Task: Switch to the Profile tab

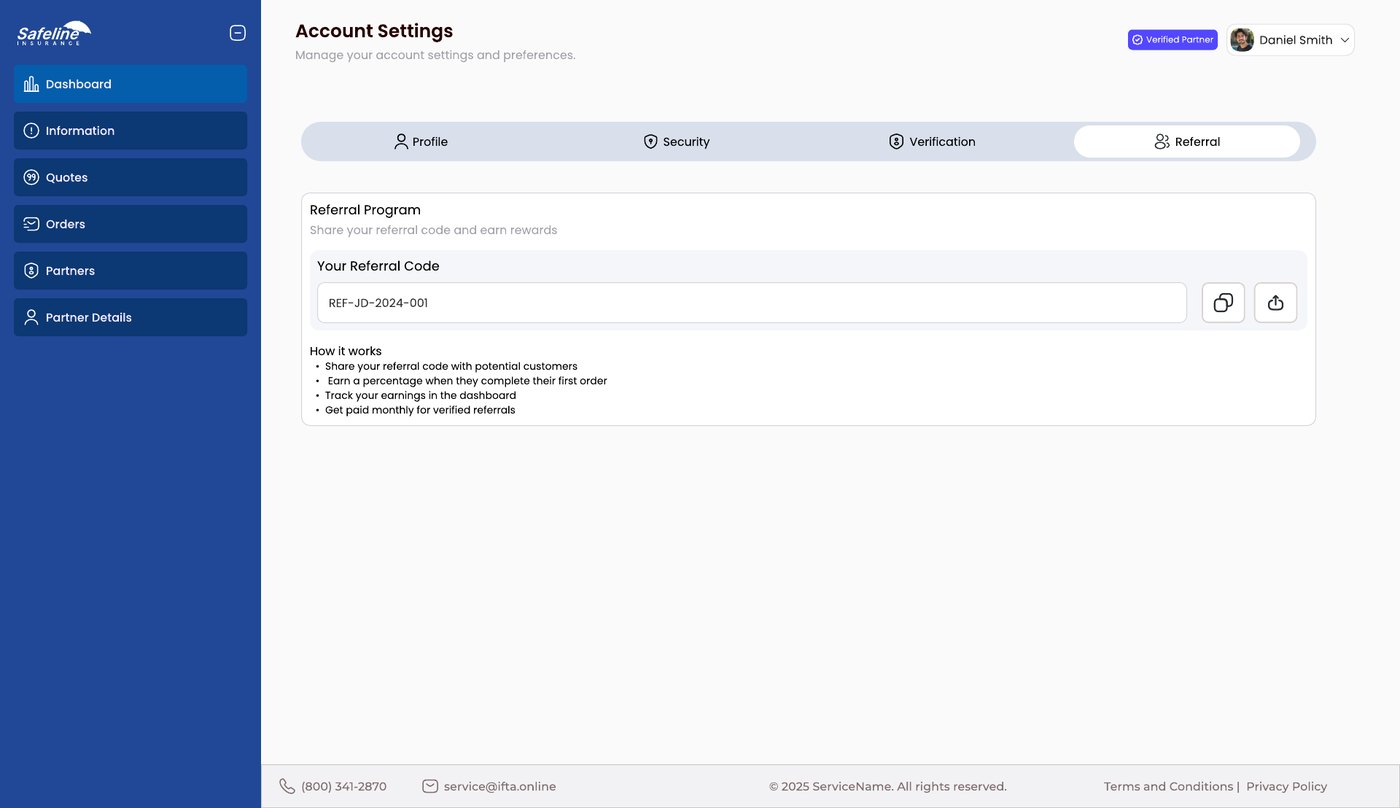Action: (421, 142)
